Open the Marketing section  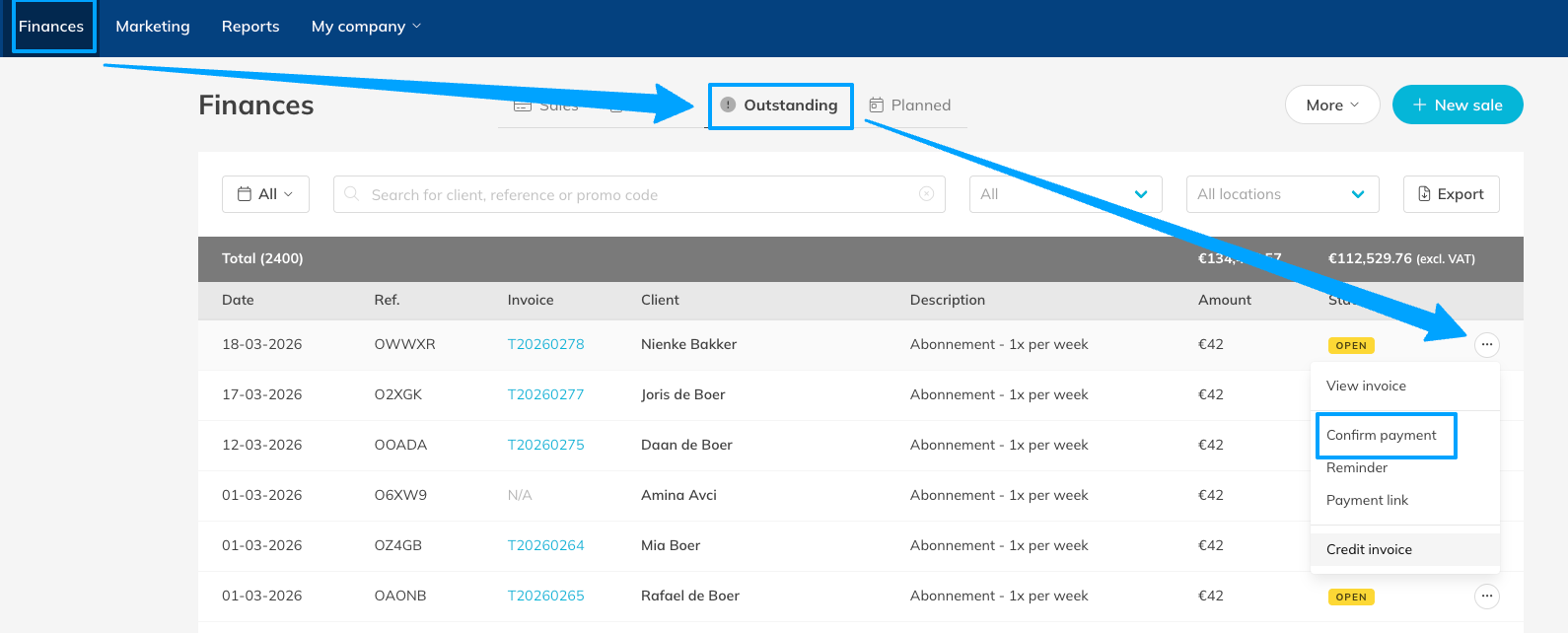pos(153,27)
